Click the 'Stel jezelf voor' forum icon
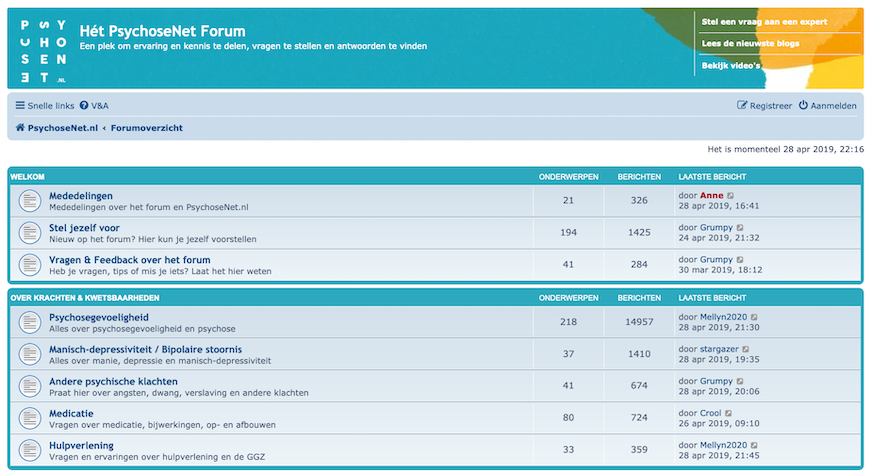Image resolution: width=872 pixels, height=473 pixels. pyautogui.click(x=30, y=233)
